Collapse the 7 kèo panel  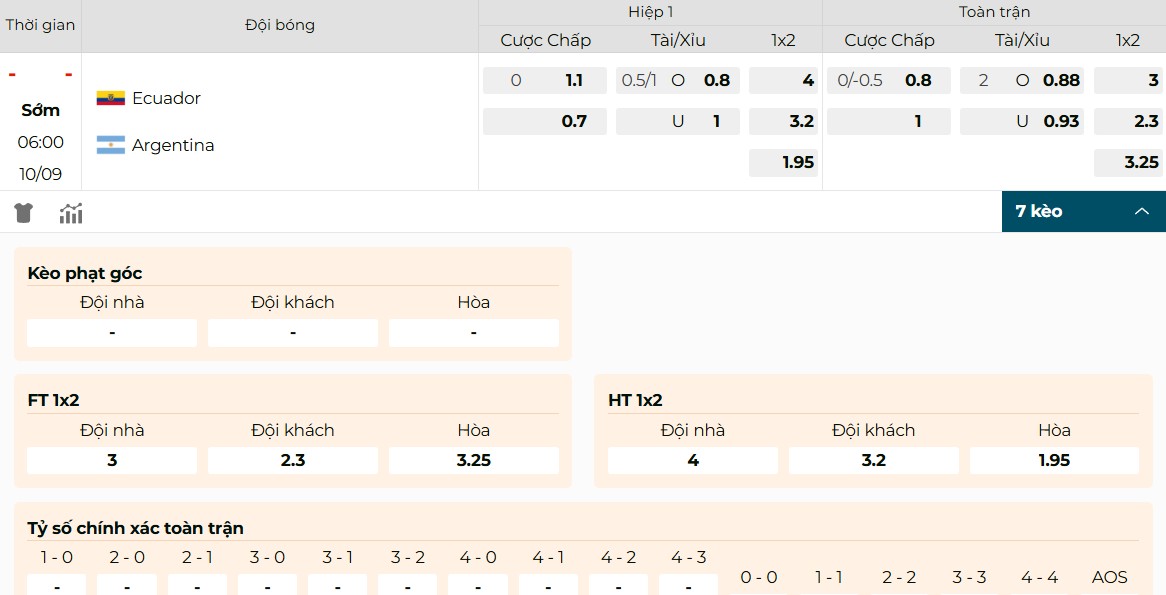[x=1141, y=211]
